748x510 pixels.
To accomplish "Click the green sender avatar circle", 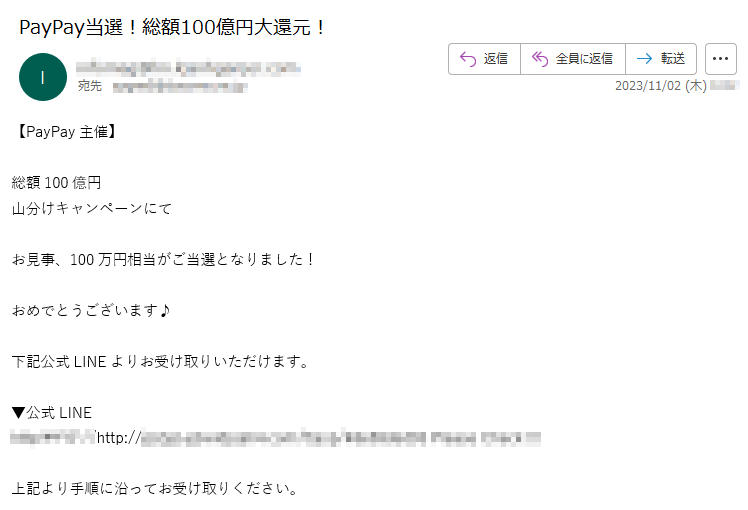I will [x=43, y=77].
